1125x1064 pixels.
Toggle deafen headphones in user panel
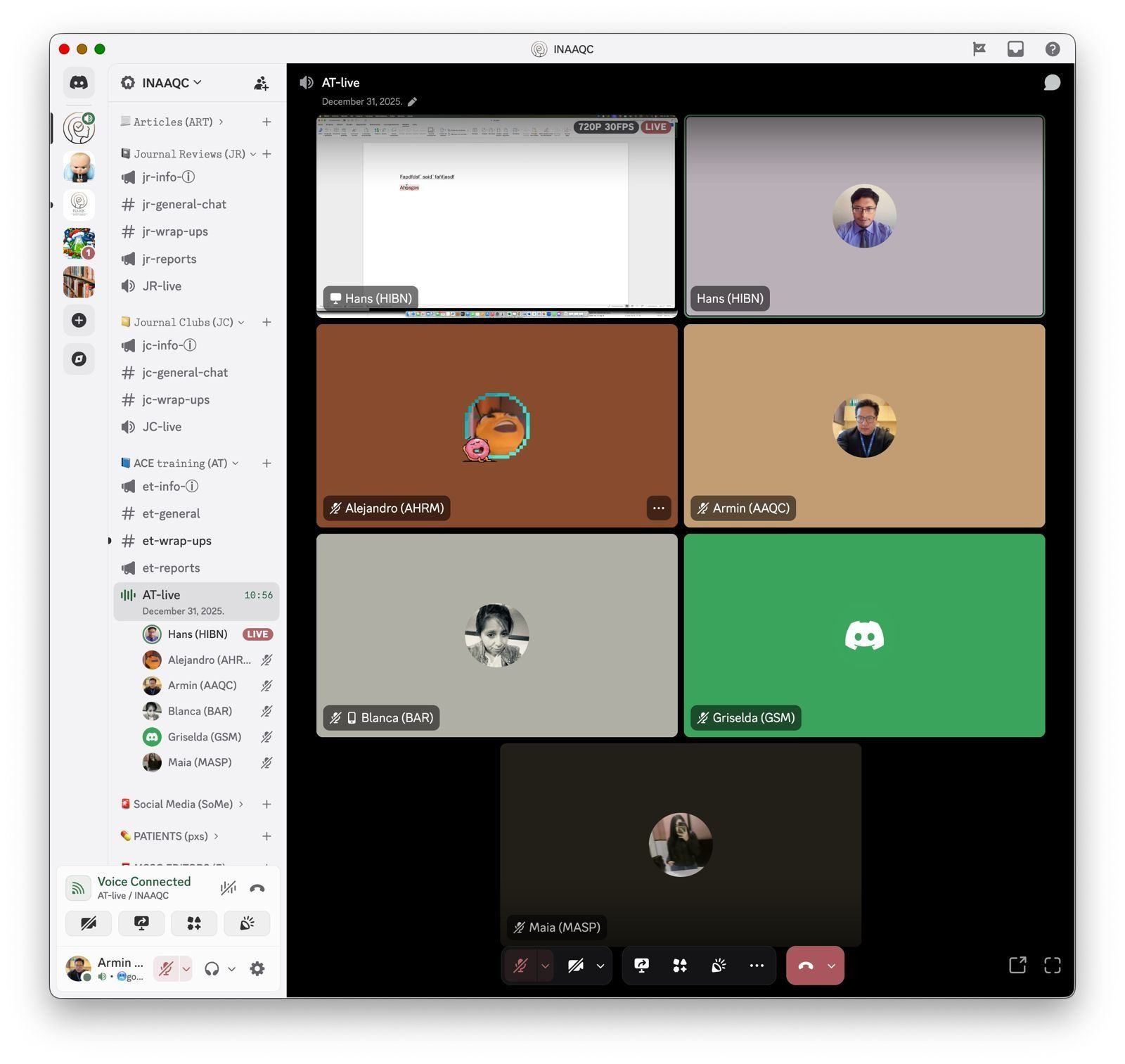point(212,968)
